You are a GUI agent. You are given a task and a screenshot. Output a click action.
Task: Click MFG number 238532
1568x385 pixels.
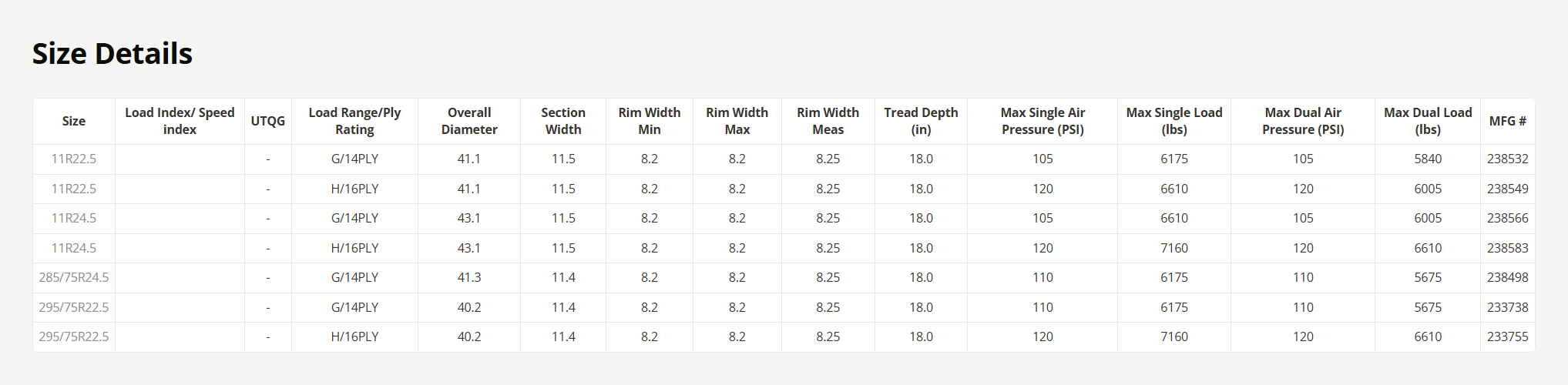coord(1507,159)
